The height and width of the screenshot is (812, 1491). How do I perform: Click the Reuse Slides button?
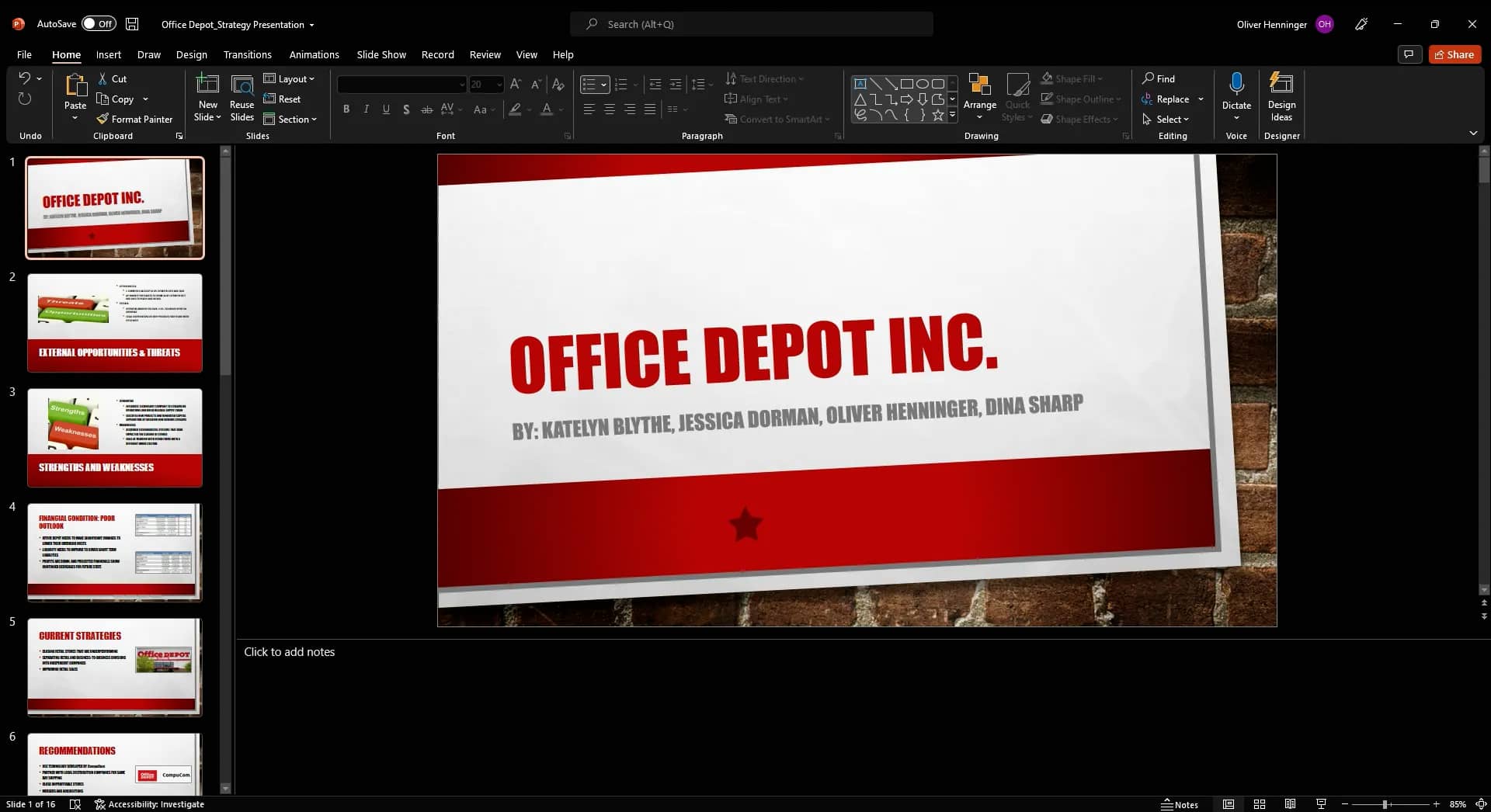pos(242,97)
